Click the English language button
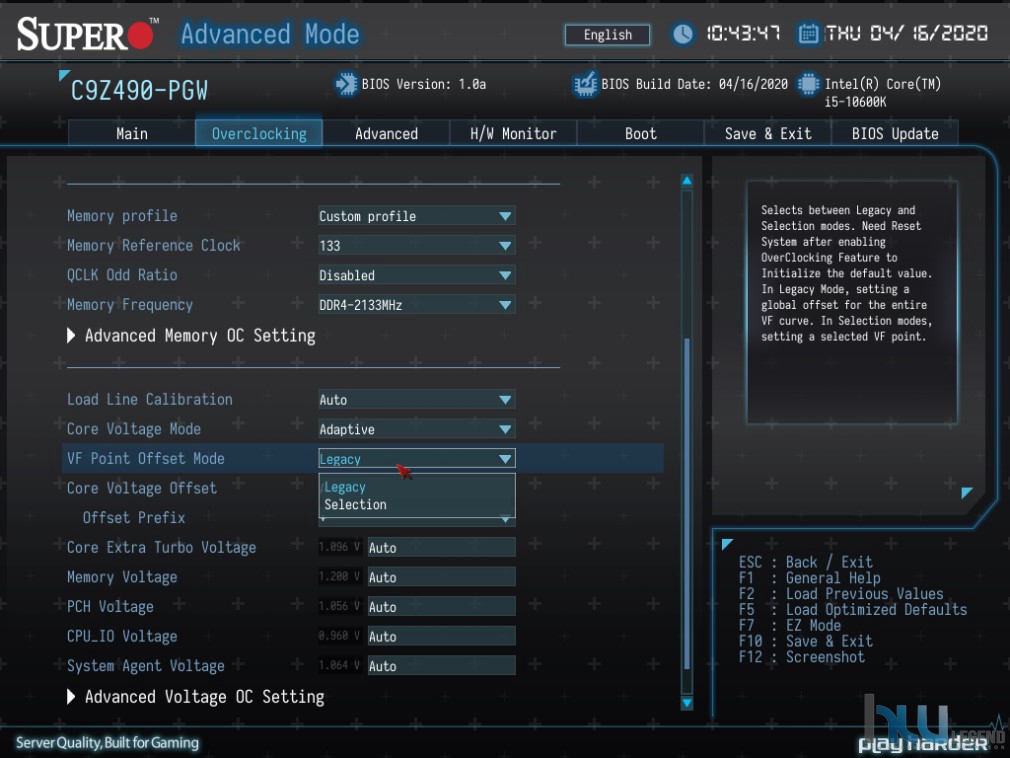 607,35
